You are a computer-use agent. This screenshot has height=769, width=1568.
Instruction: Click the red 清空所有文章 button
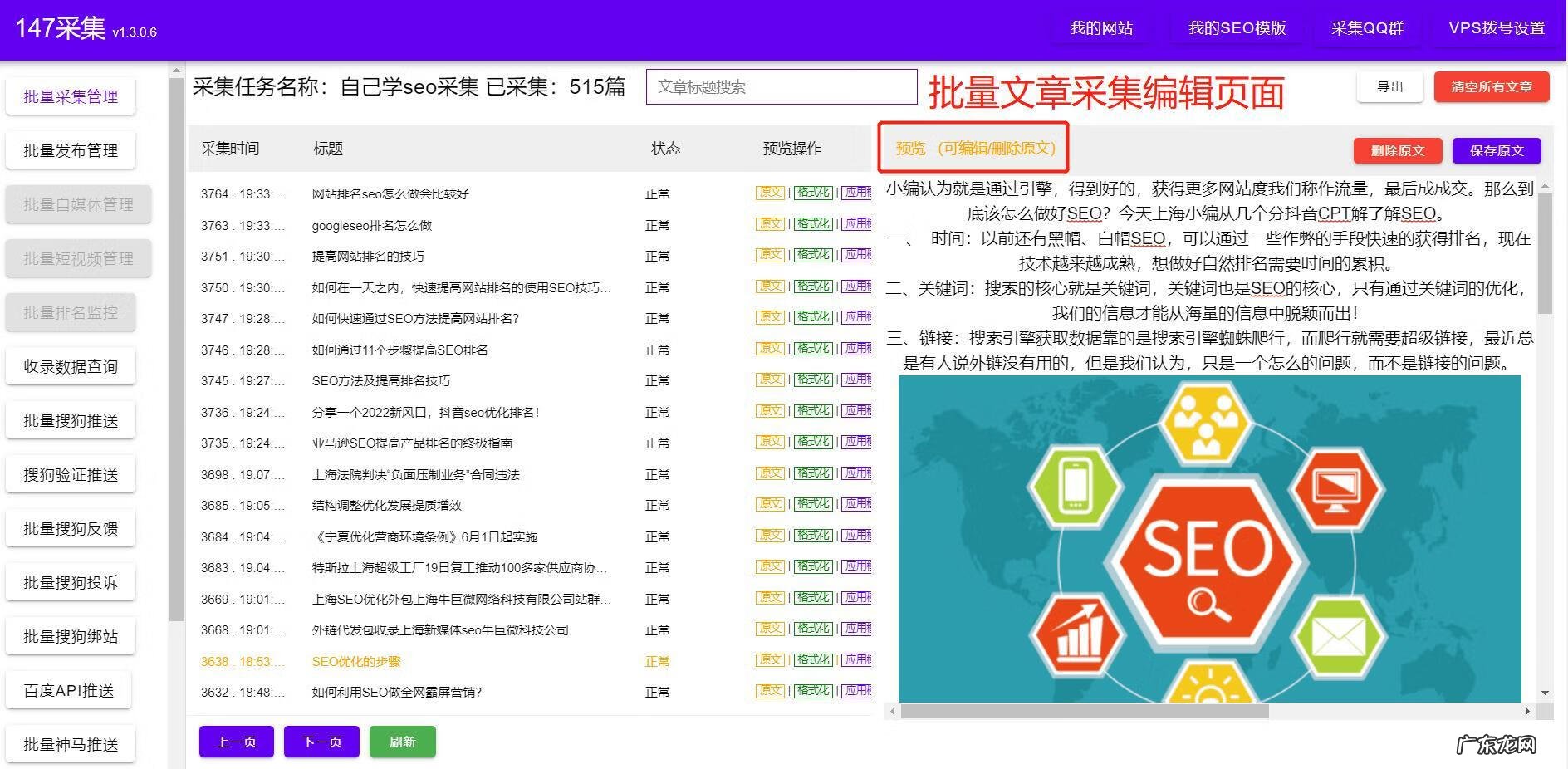pyautogui.click(x=1491, y=86)
